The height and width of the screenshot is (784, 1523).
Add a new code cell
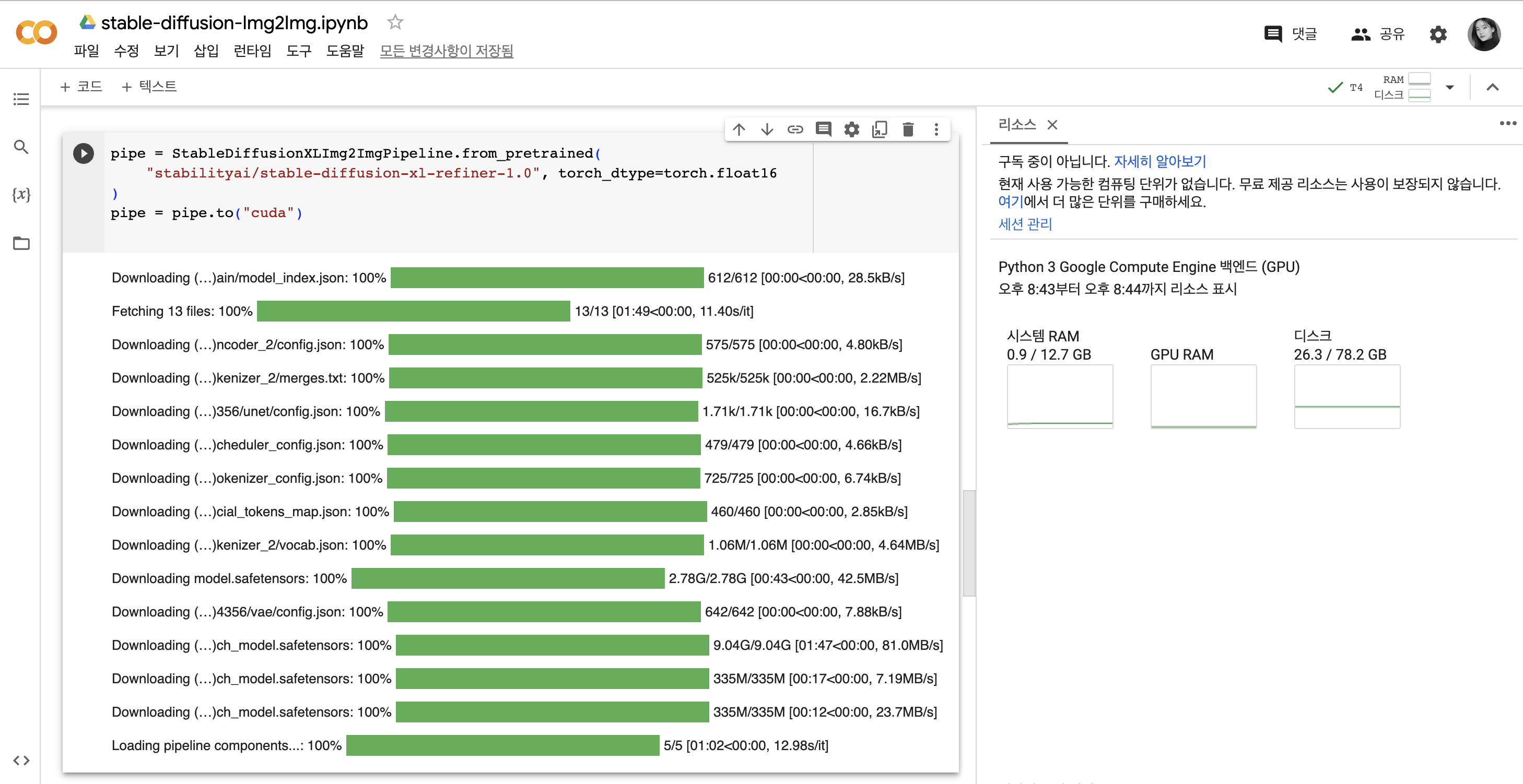click(x=81, y=87)
